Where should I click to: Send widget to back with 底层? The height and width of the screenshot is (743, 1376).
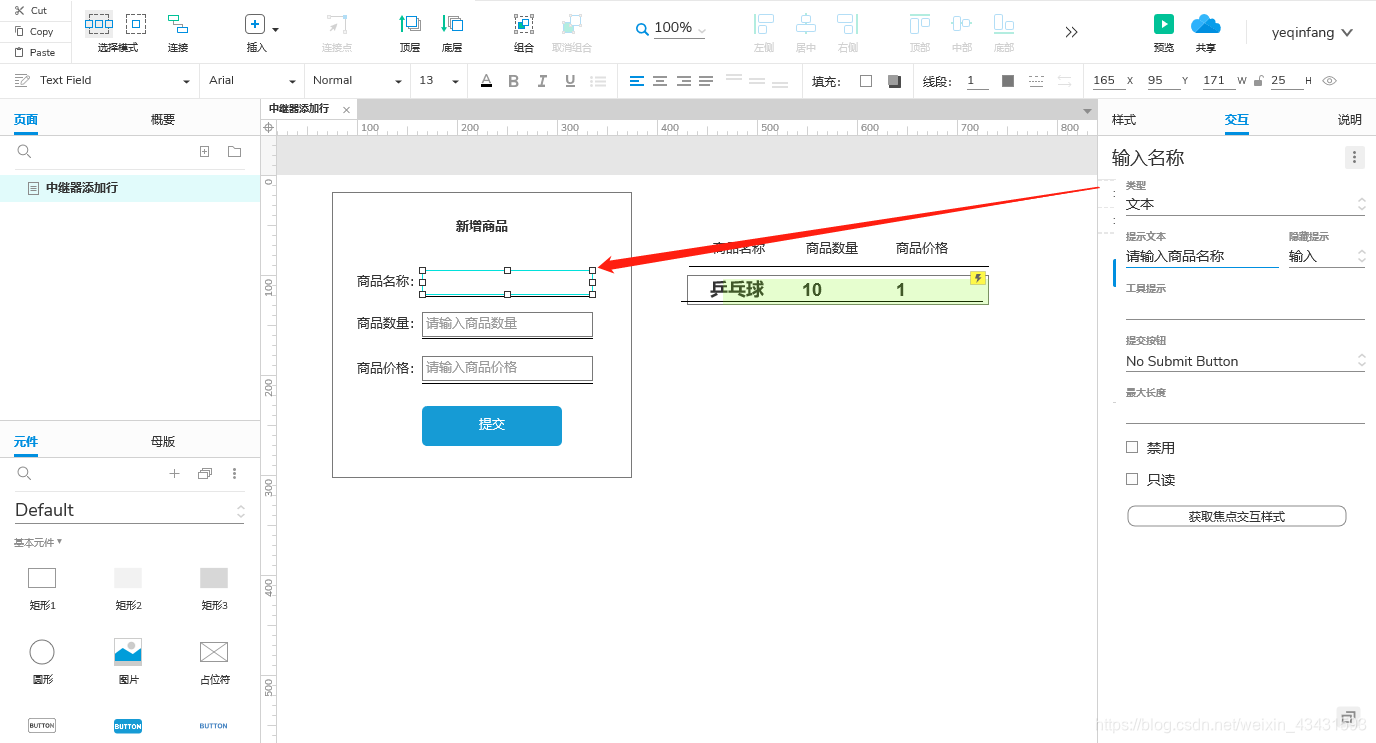(x=452, y=33)
